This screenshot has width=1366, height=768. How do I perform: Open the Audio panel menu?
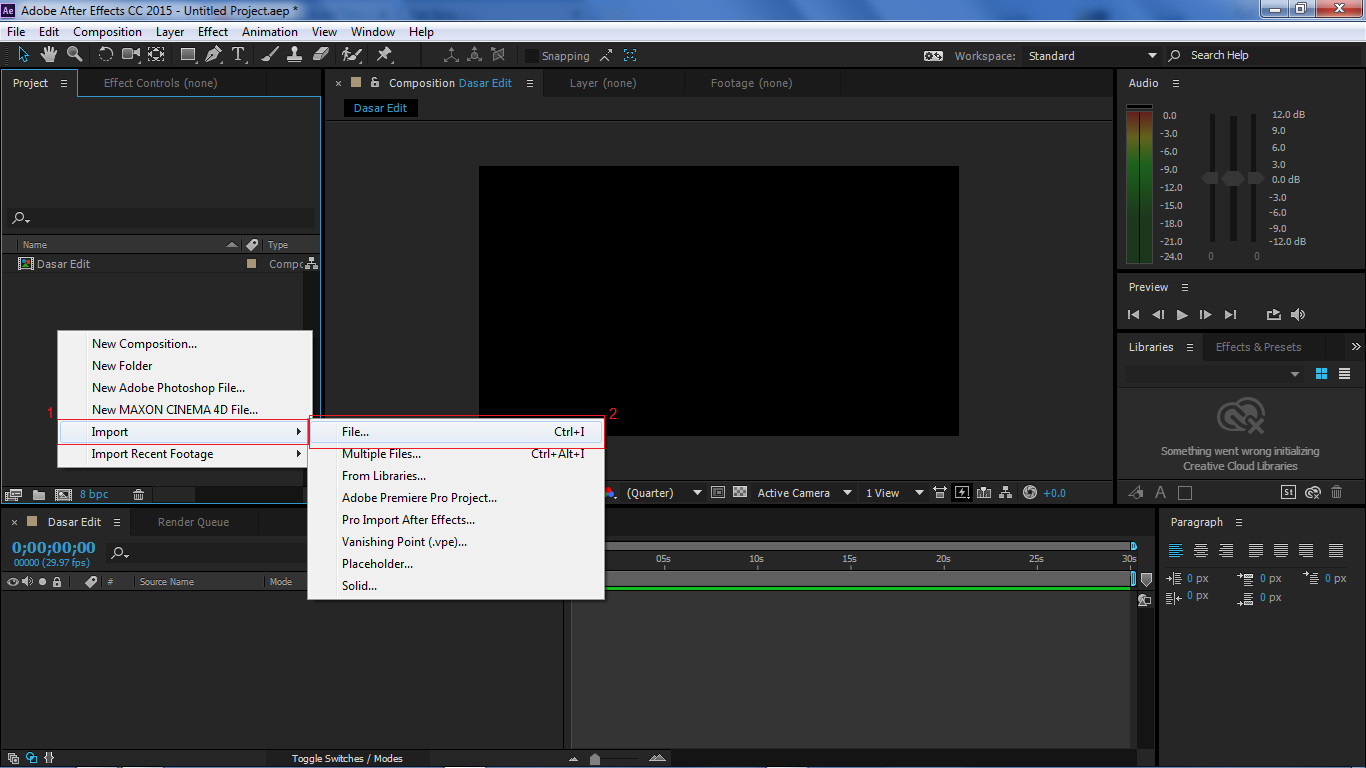tap(1175, 83)
